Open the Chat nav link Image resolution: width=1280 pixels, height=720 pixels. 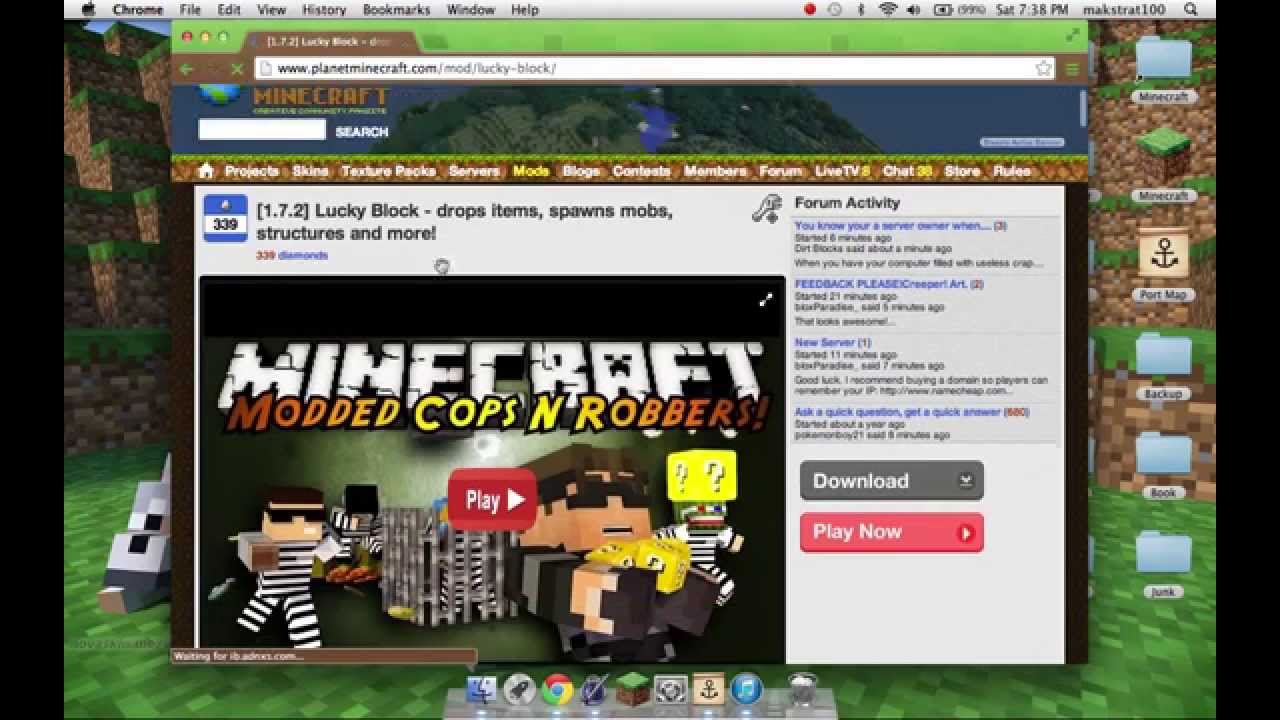tap(907, 171)
